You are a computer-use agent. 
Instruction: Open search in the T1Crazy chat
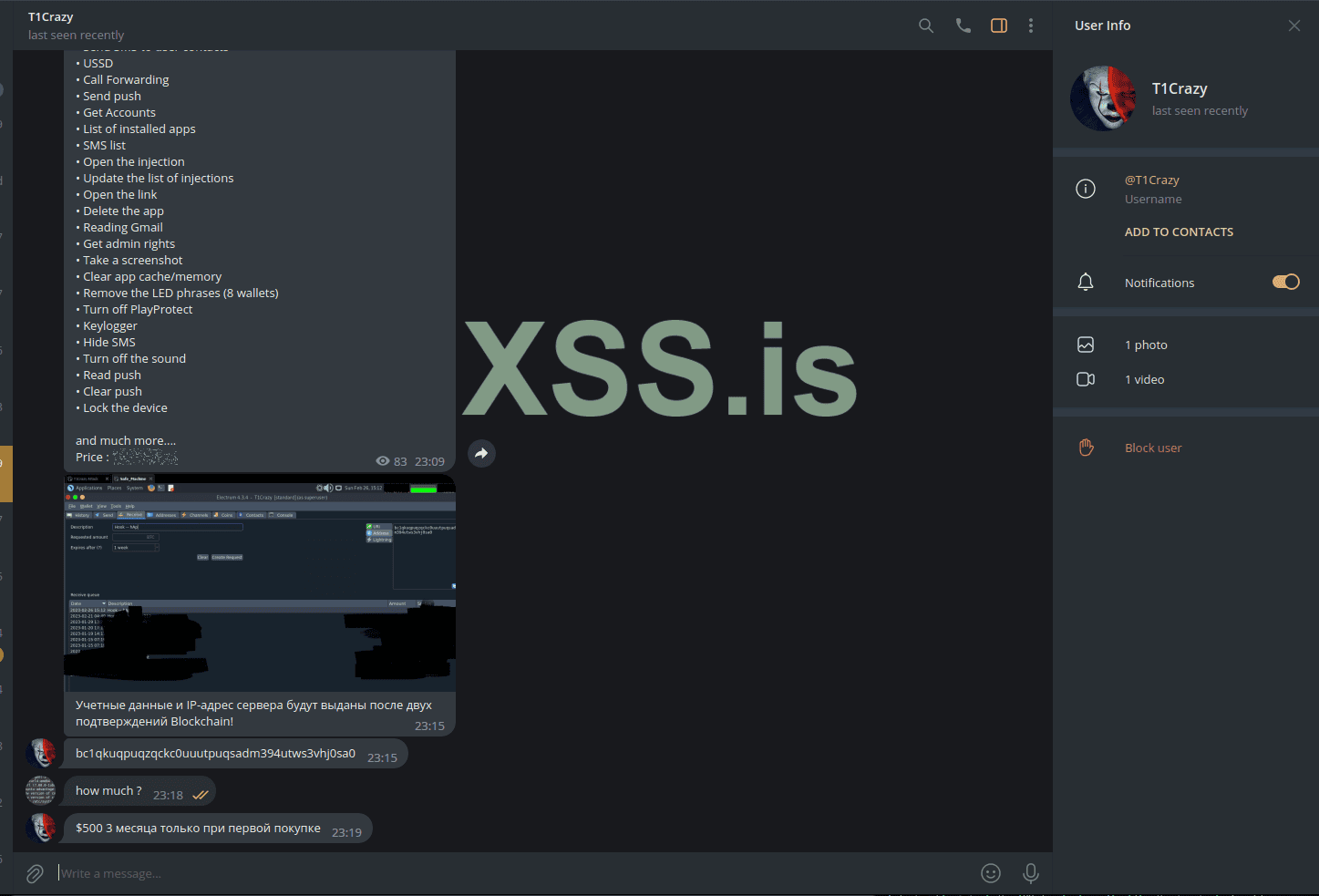926,26
